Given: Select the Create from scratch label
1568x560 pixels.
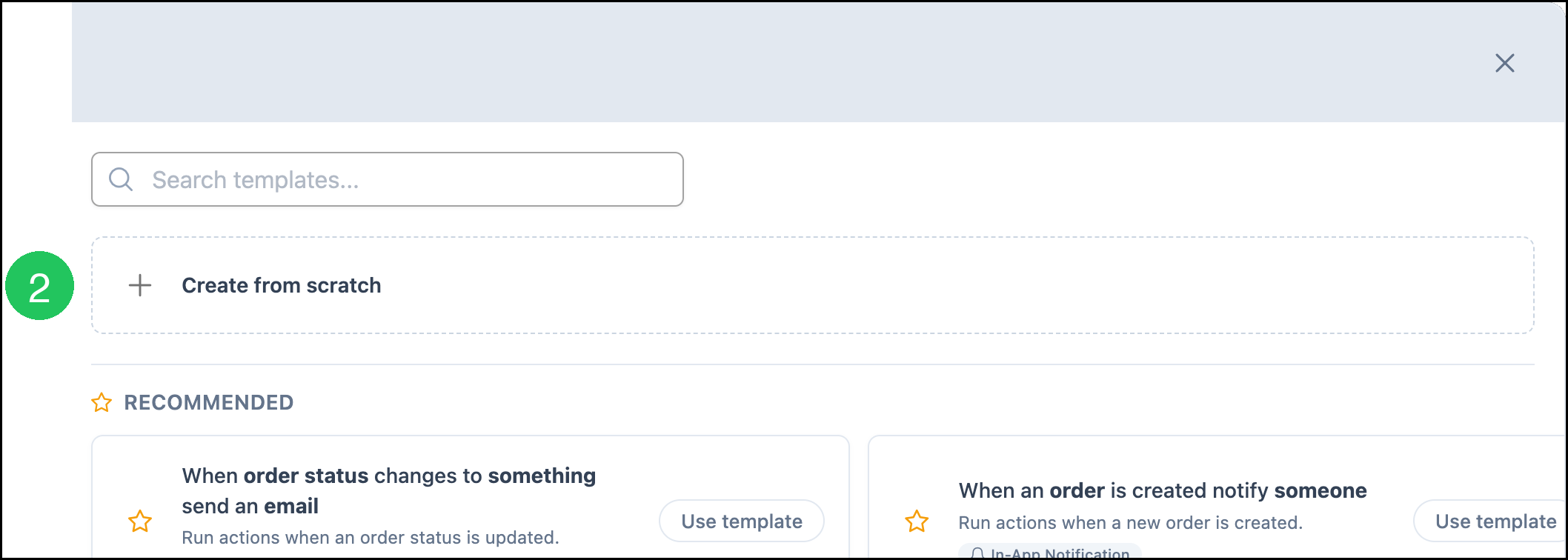Looking at the screenshot, I should click(282, 285).
